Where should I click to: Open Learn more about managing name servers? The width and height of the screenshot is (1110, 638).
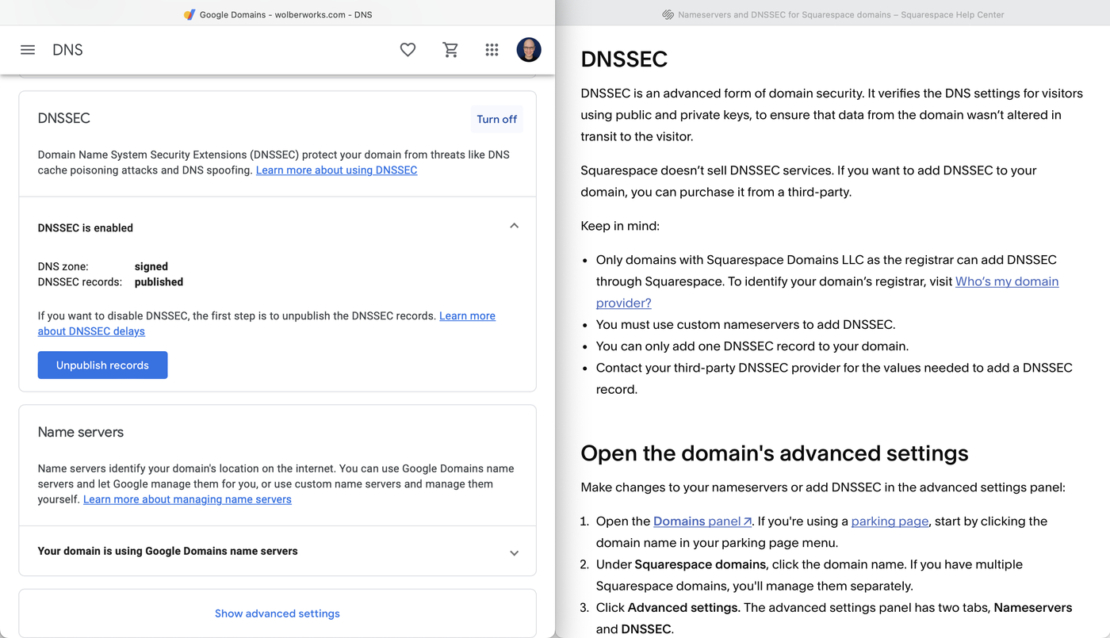tap(186, 499)
